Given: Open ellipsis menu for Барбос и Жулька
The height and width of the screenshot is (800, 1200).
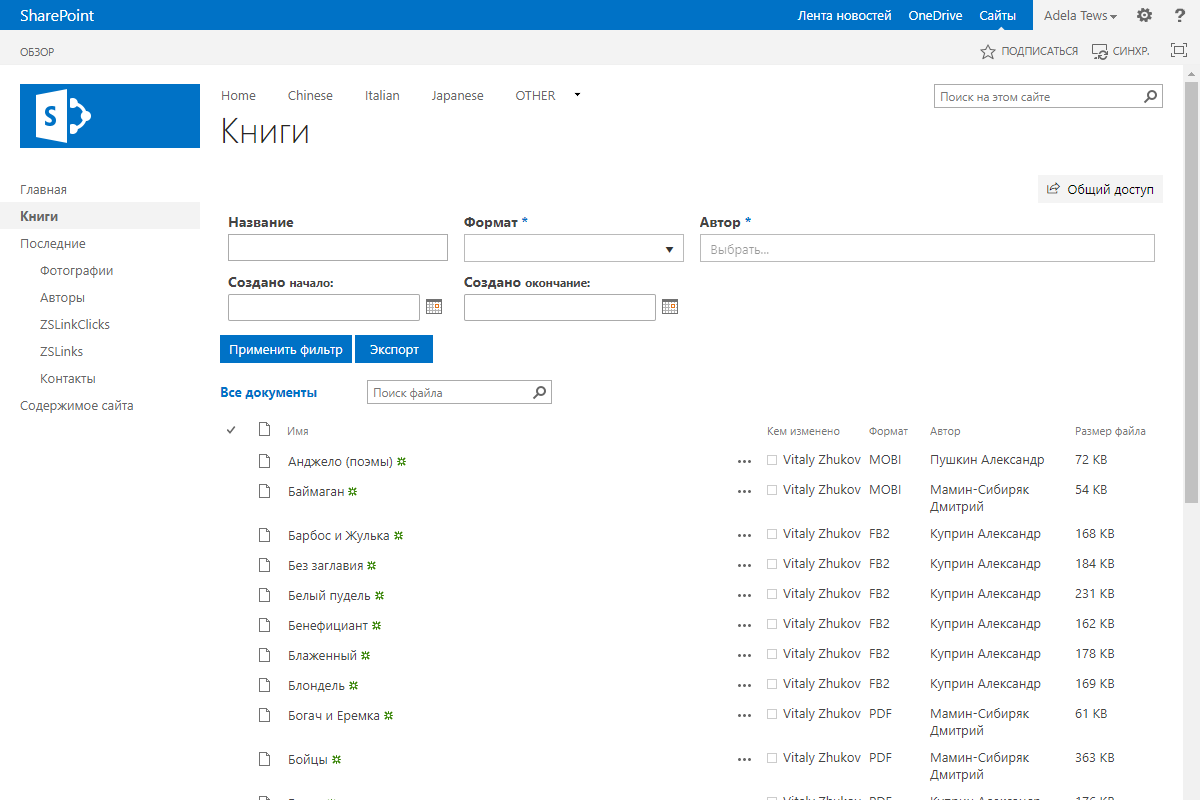Looking at the screenshot, I should [x=744, y=536].
